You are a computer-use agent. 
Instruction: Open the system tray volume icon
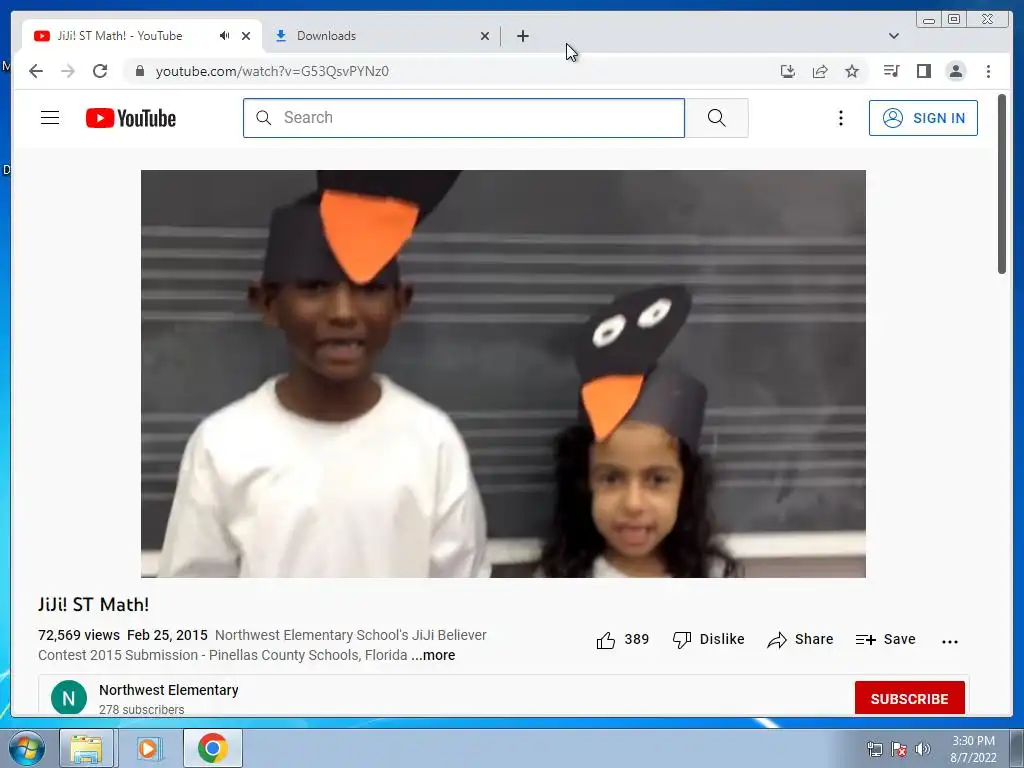click(x=923, y=749)
